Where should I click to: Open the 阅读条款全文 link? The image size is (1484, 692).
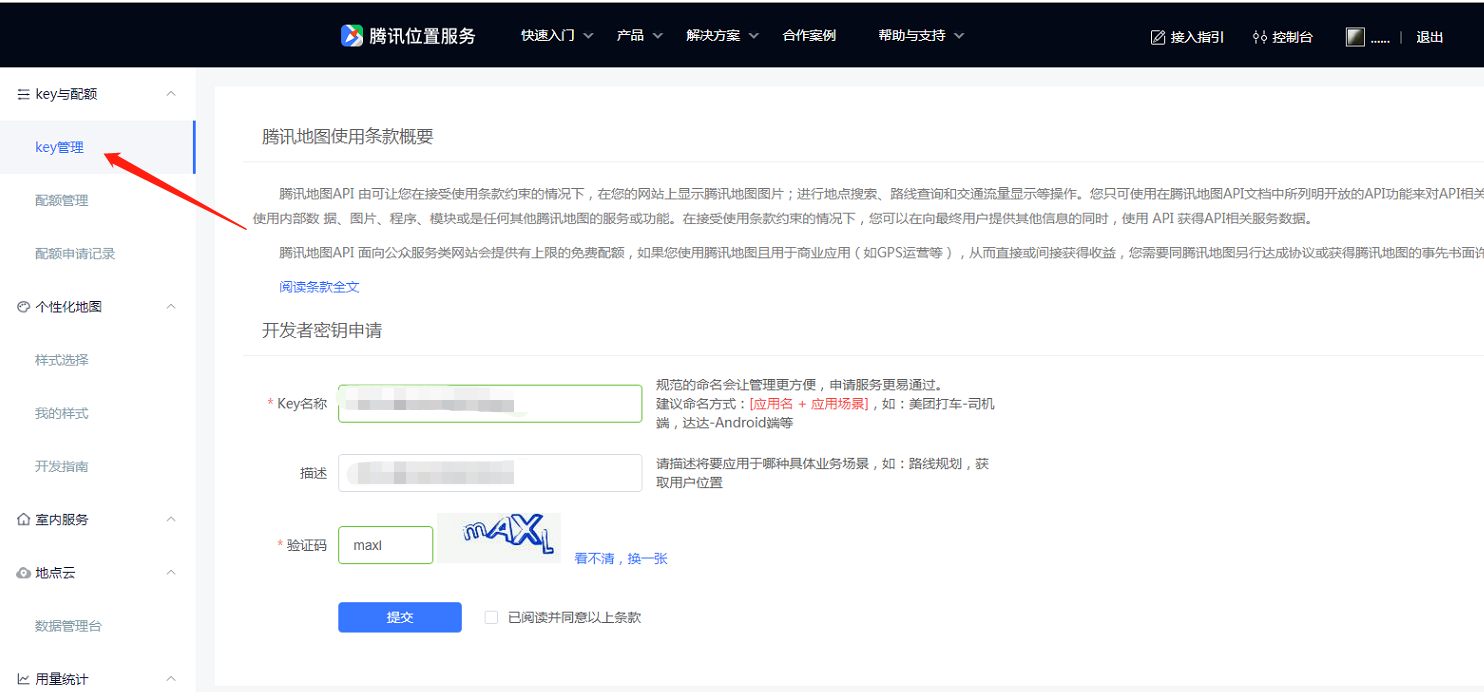click(319, 287)
